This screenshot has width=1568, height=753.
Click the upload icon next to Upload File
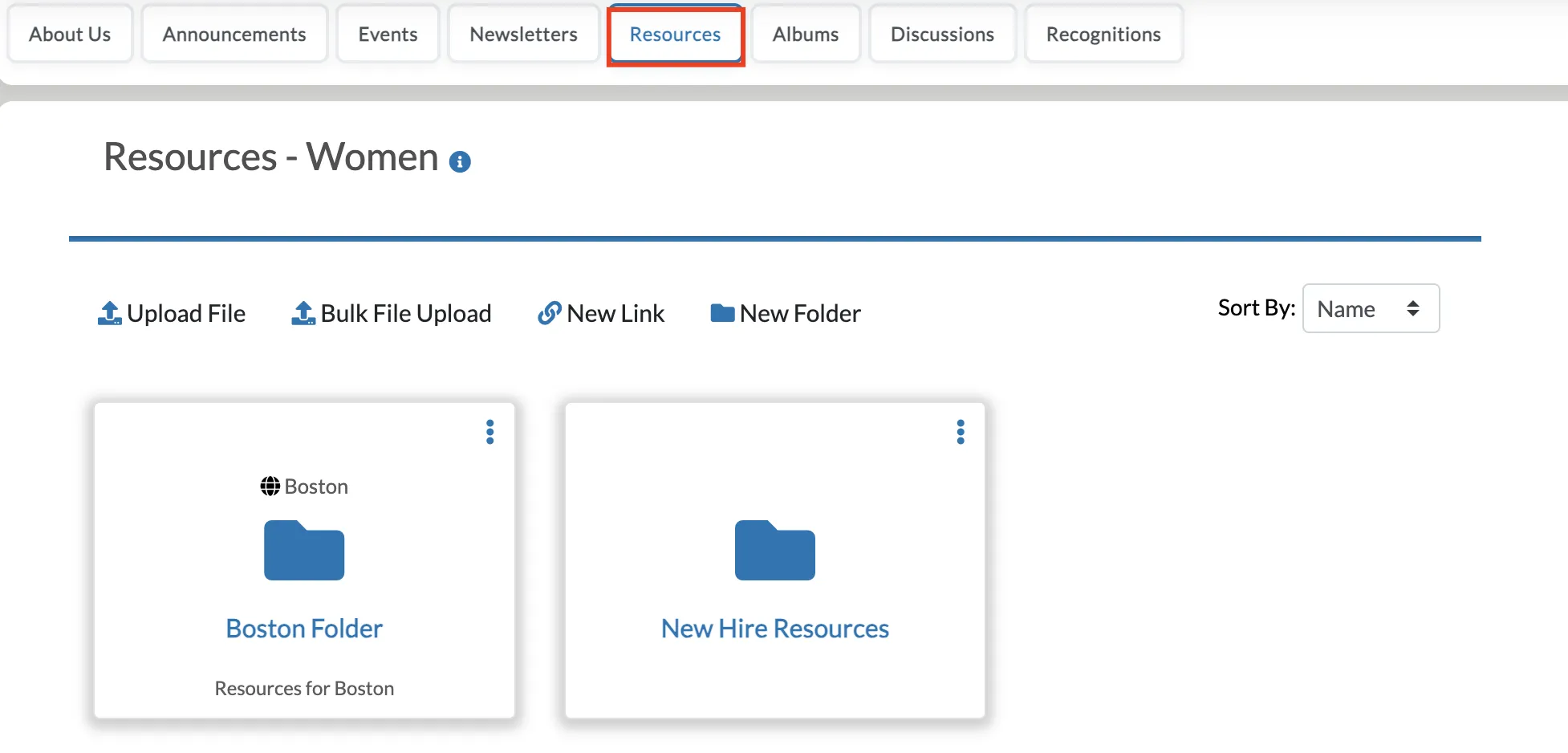click(x=109, y=313)
